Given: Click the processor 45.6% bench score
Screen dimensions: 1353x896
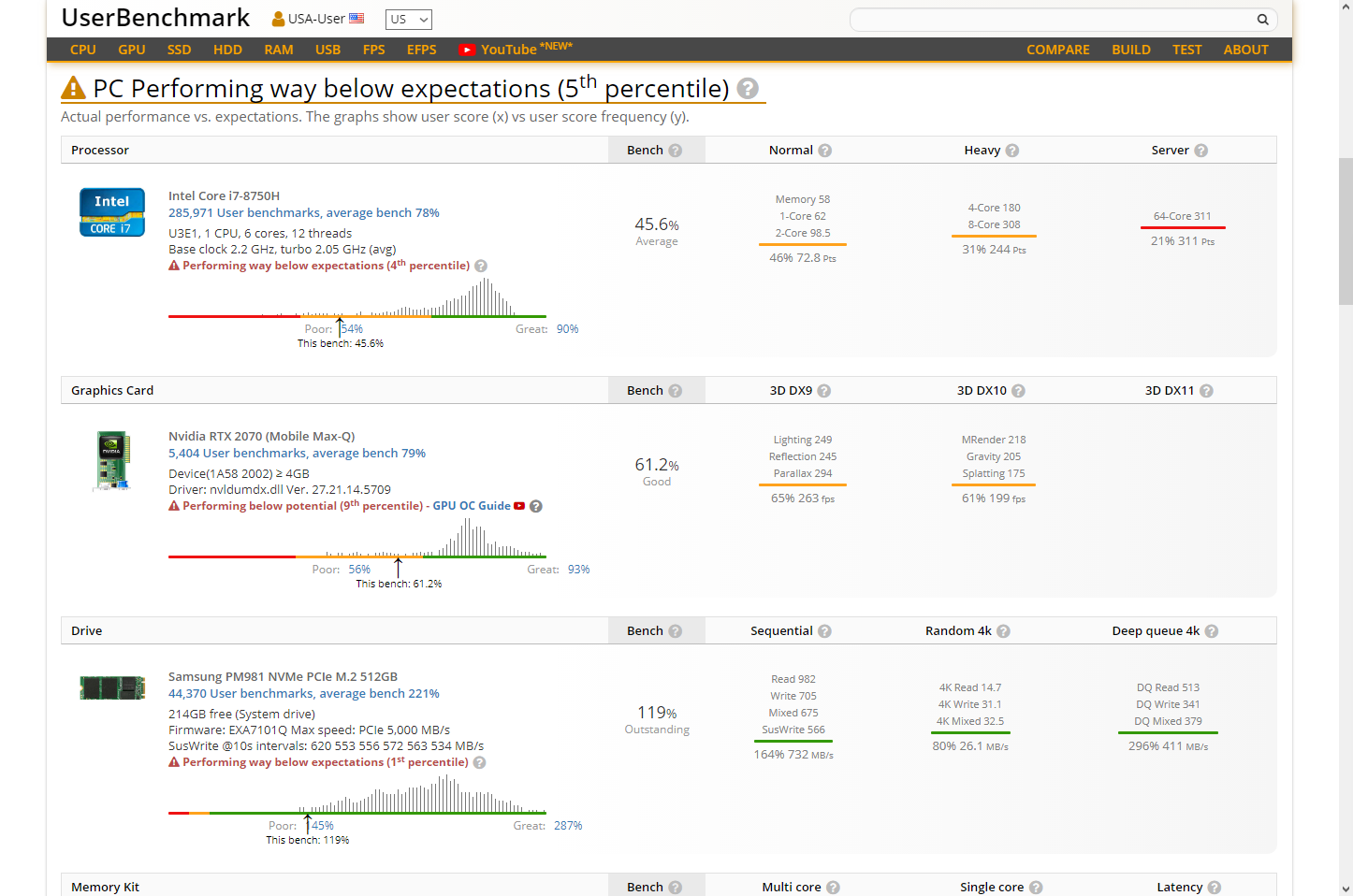Looking at the screenshot, I should point(657,224).
